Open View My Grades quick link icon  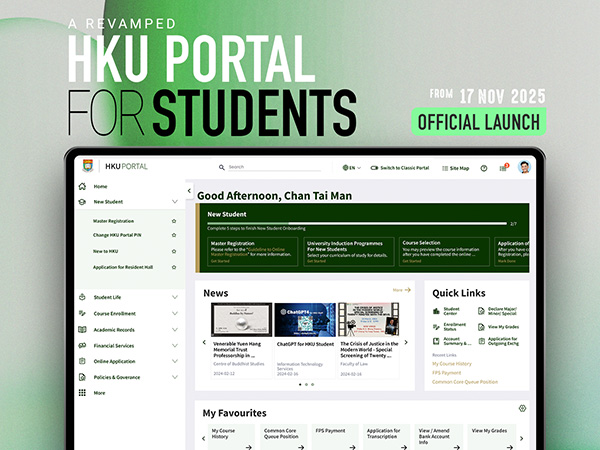coord(481,327)
